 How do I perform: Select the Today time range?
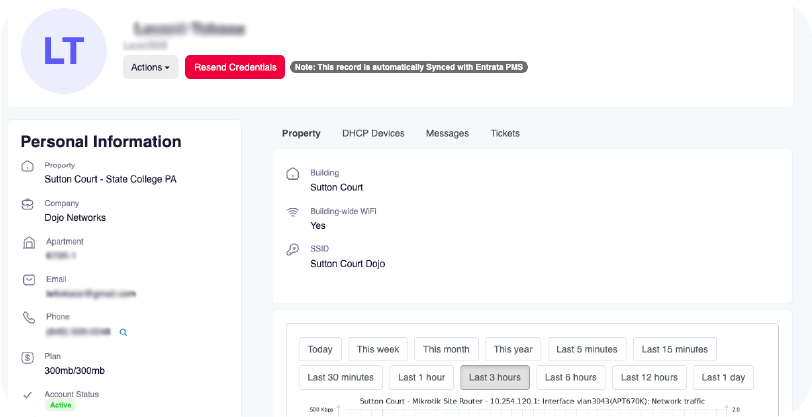pos(320,349)
